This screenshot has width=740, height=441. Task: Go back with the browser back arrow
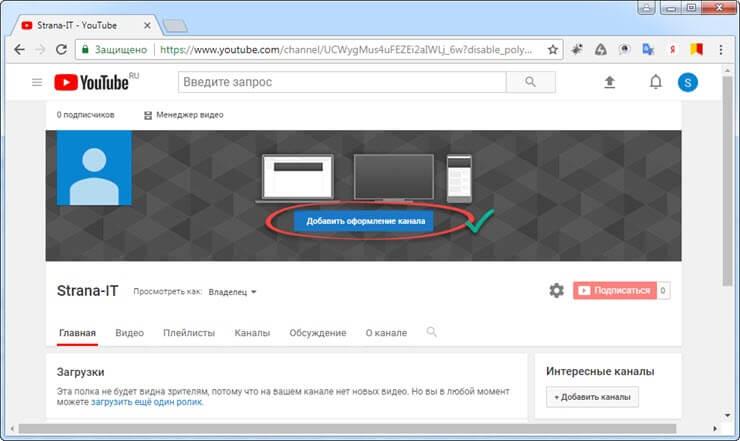tap(19, 50)
